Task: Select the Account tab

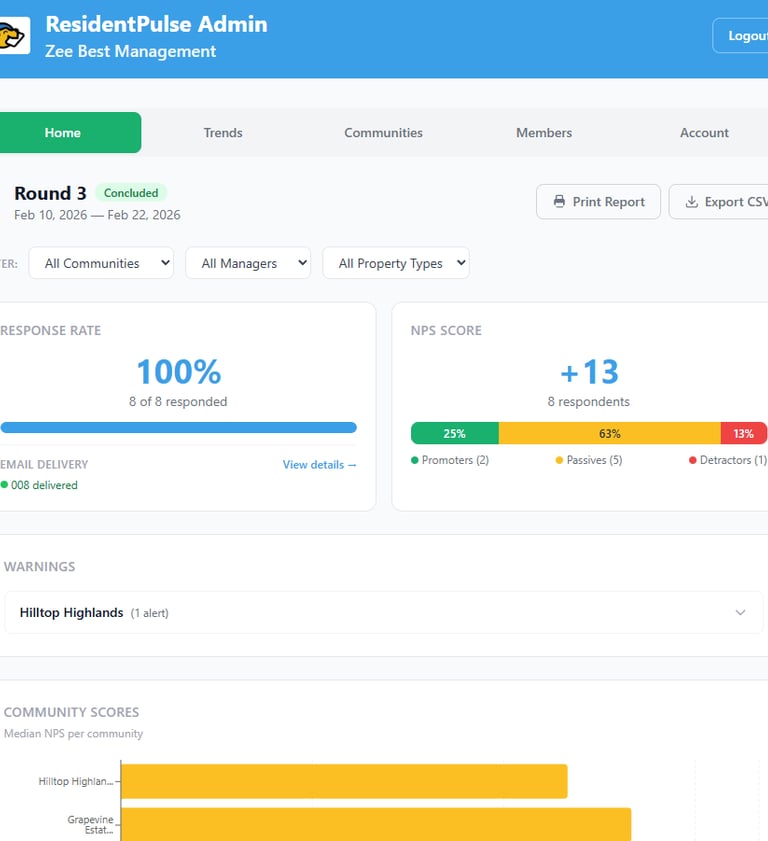Action: pos(704,132)
